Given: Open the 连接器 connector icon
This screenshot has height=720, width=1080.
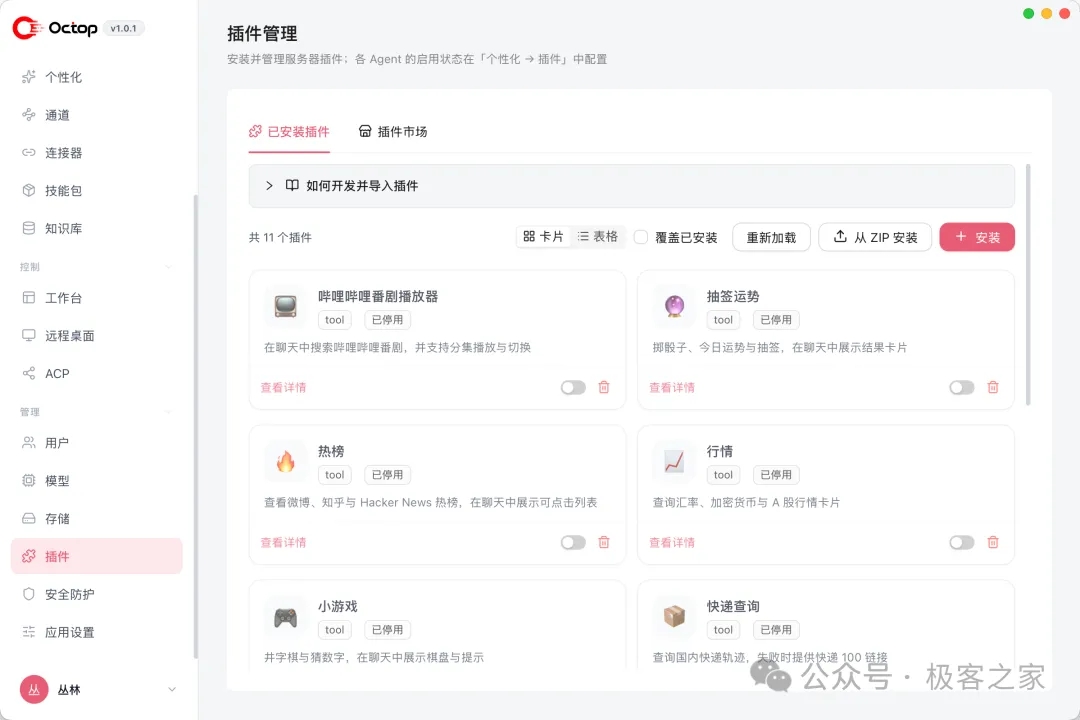Looking at the screenshot, I should tap(28, 152).
